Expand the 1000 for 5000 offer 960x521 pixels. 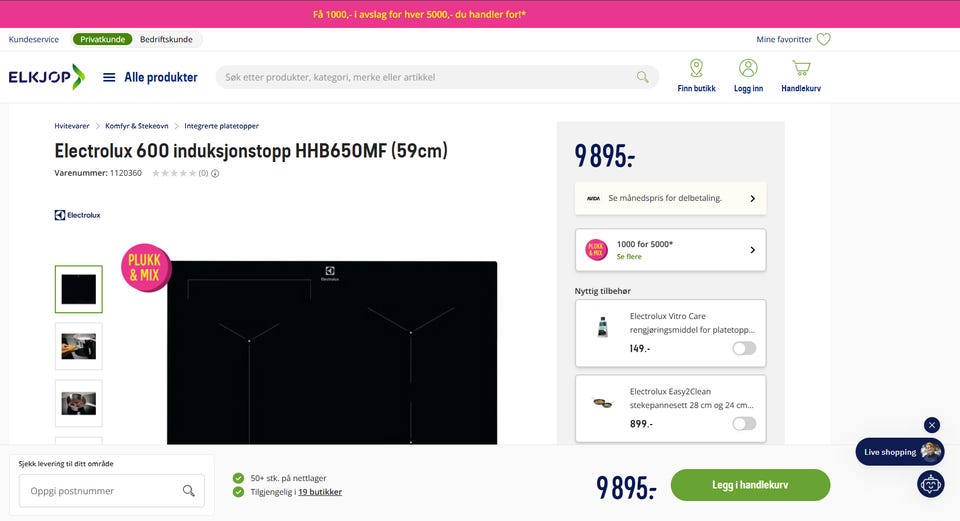point(670,250)
